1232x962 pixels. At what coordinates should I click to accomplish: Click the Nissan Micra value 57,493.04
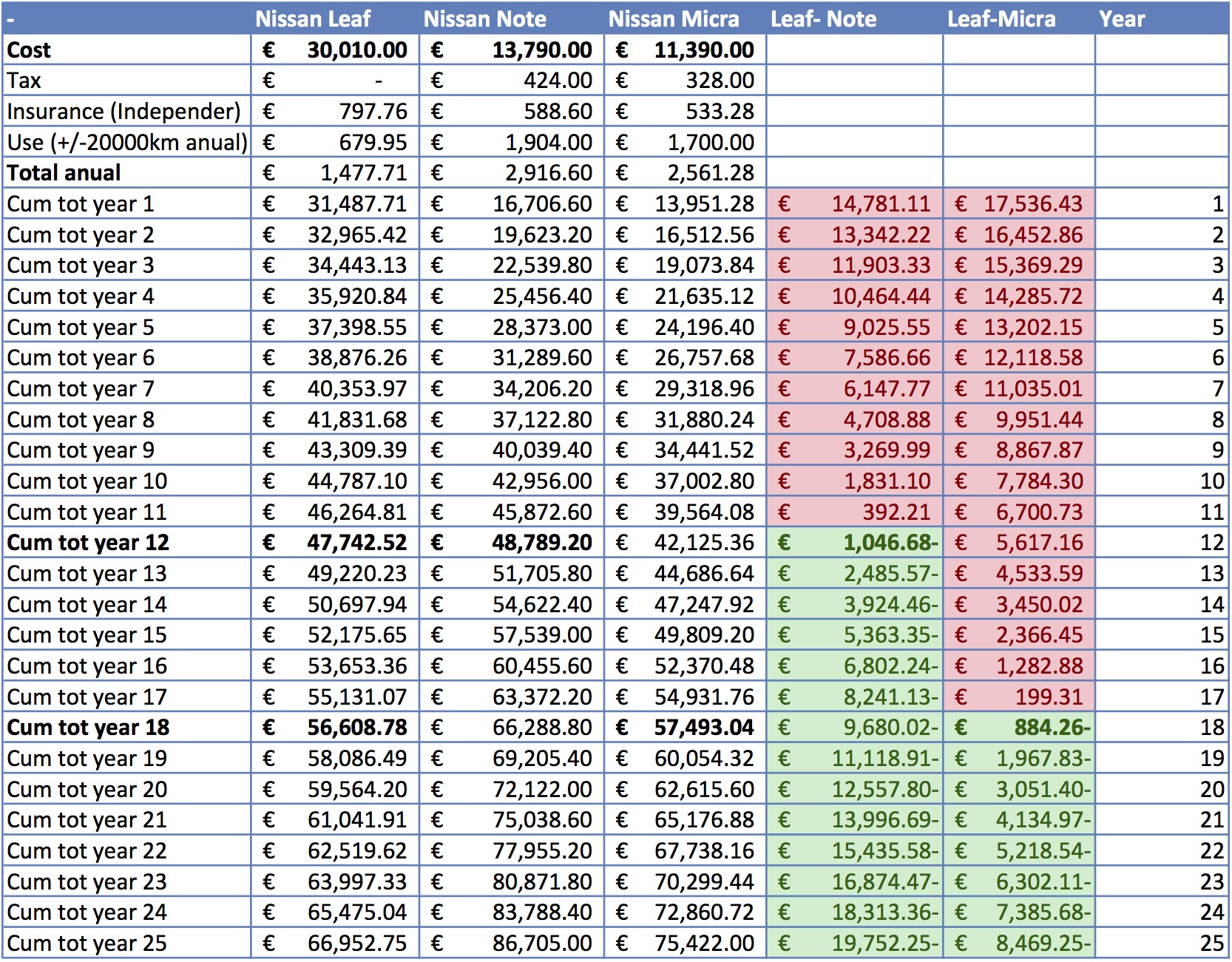click(x=703, y=728)
